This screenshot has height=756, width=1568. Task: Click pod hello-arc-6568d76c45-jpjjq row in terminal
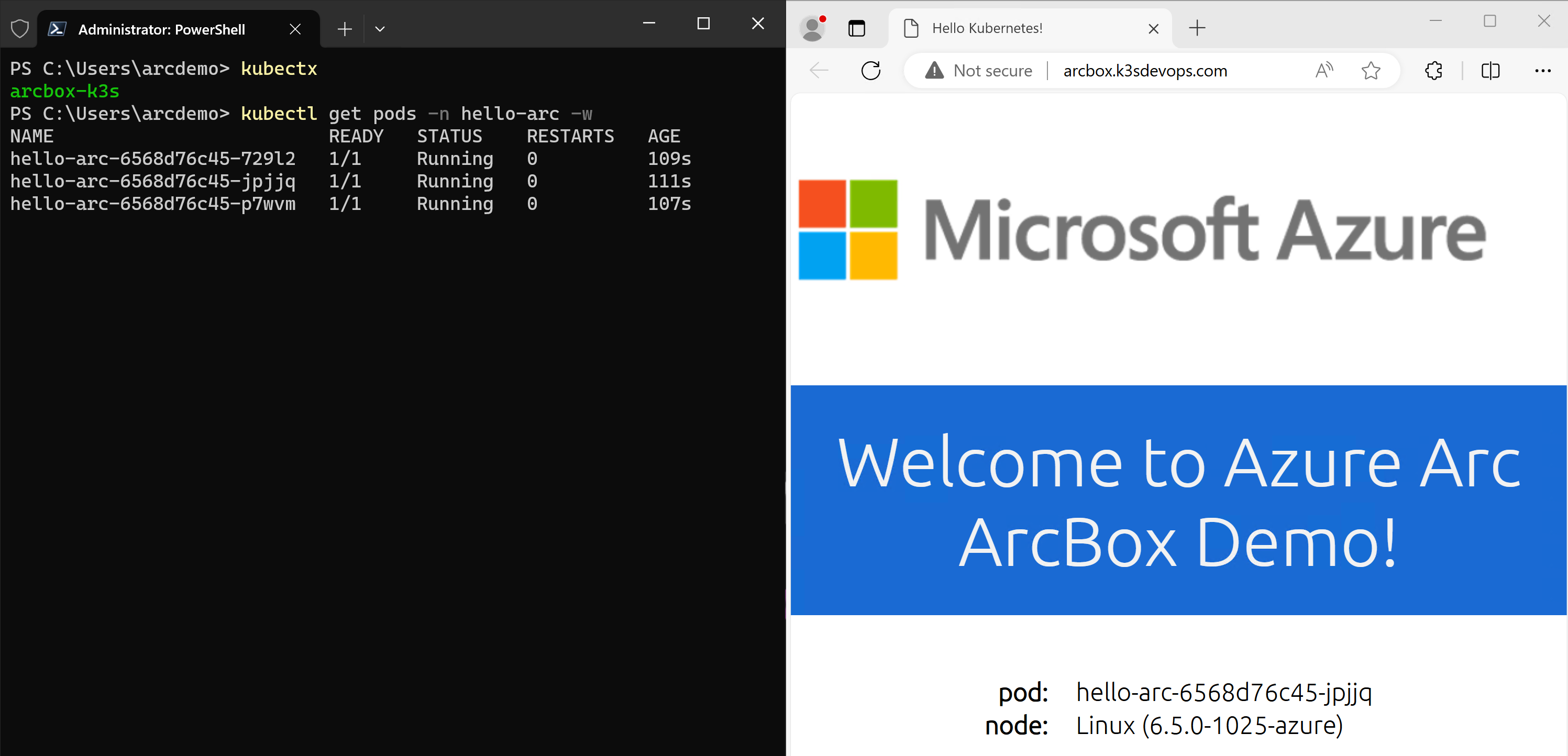click(350, 181)
